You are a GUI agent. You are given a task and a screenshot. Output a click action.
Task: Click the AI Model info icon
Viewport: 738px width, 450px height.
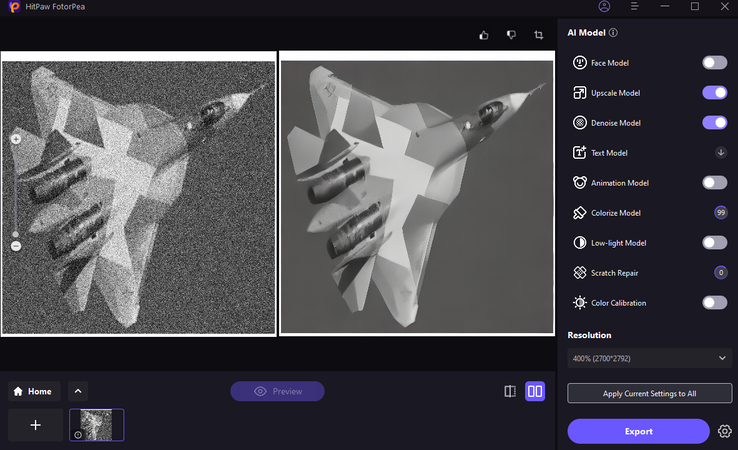(x=613, y=32)
